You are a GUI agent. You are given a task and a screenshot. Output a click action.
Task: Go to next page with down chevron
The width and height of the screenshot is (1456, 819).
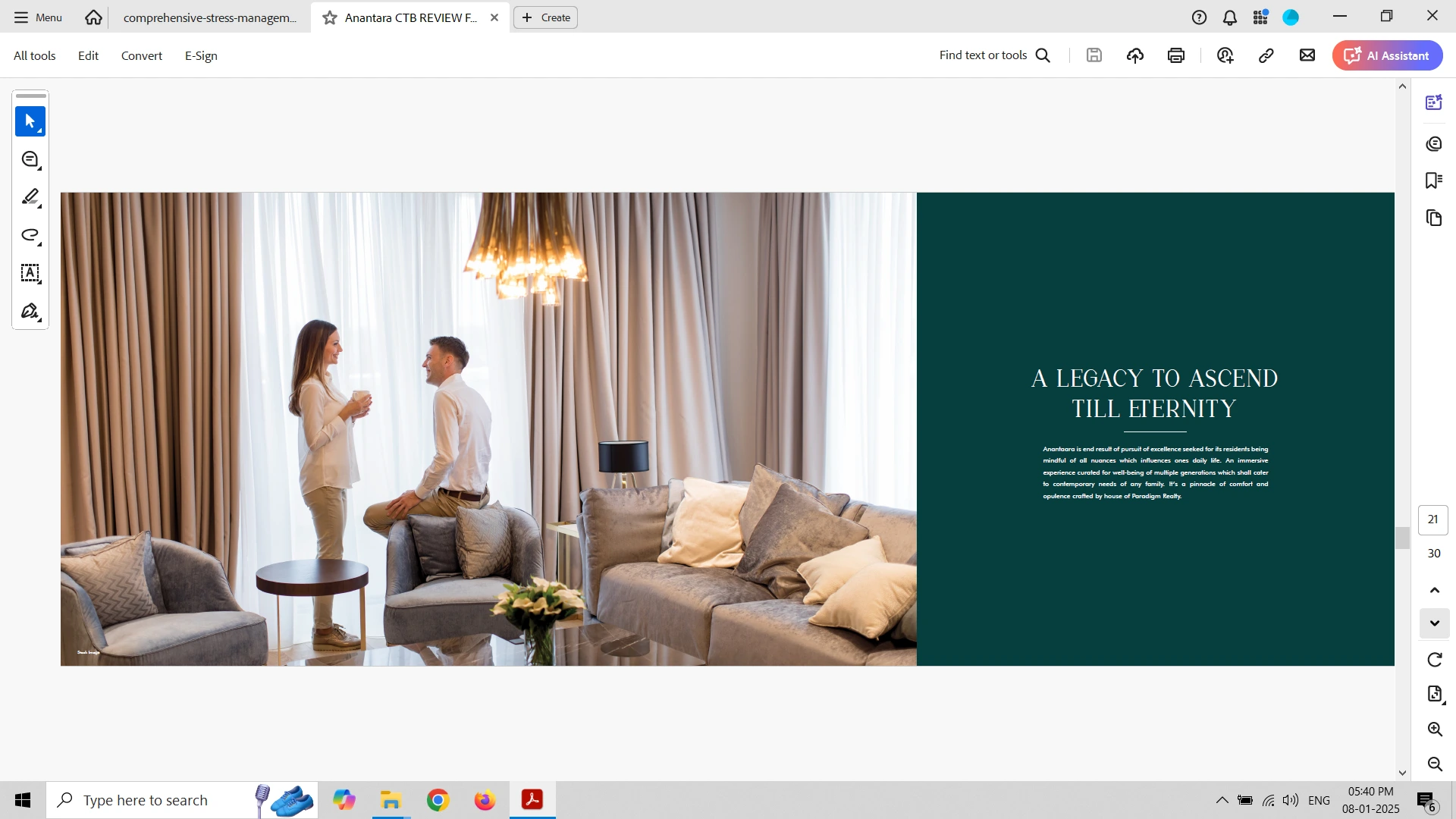1434,623
